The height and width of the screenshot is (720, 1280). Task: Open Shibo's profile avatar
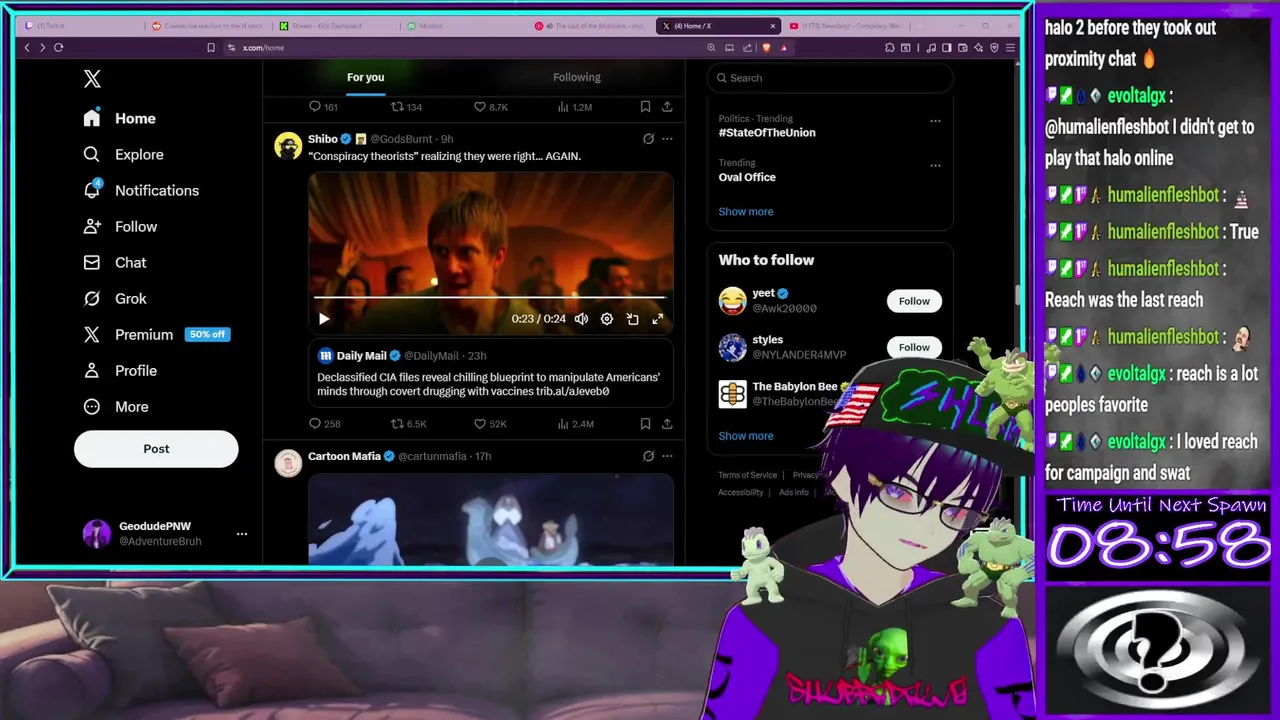coord(288,146)
